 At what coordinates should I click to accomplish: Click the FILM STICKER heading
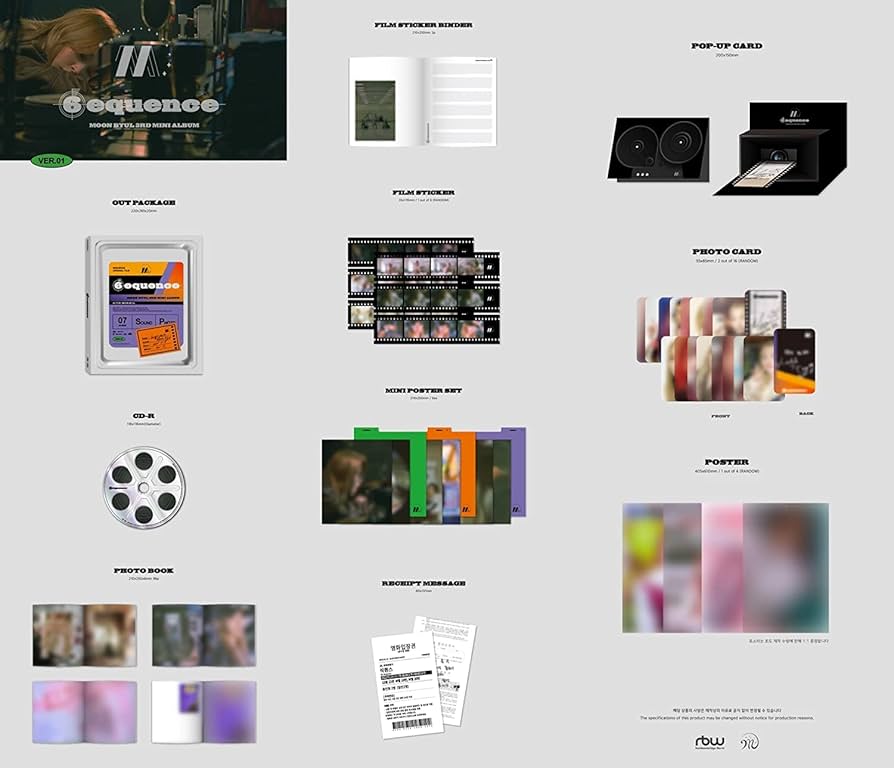point(423,193)
